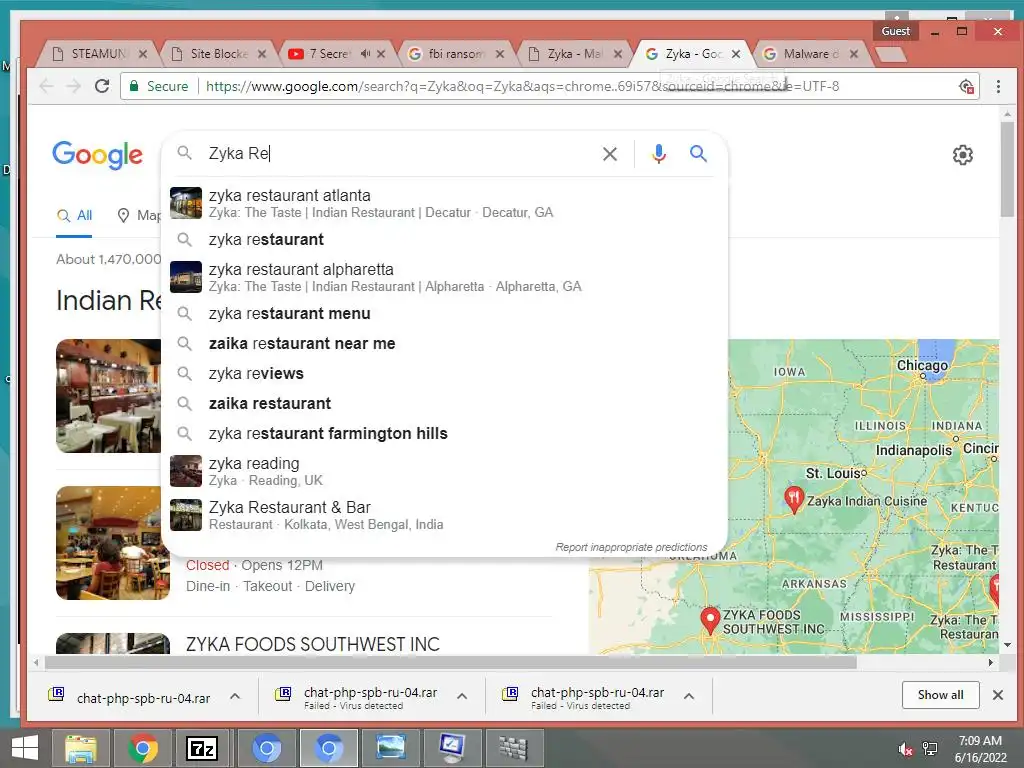Open first restaurant interior photo thumbnail
Screen dimensions: 1024x768
coord(108,396)
